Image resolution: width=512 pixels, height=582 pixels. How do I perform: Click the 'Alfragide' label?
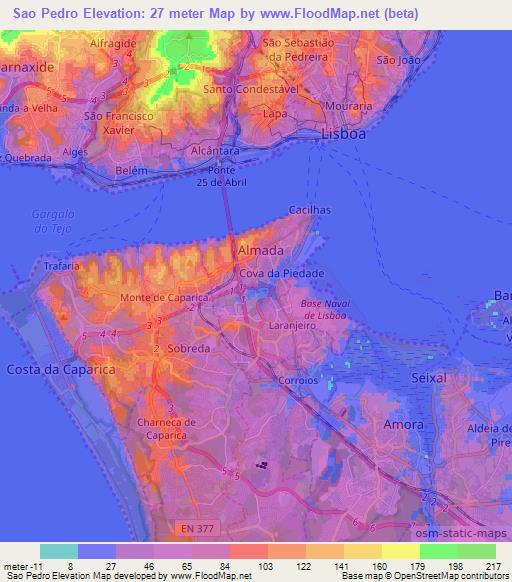[113, 44]
